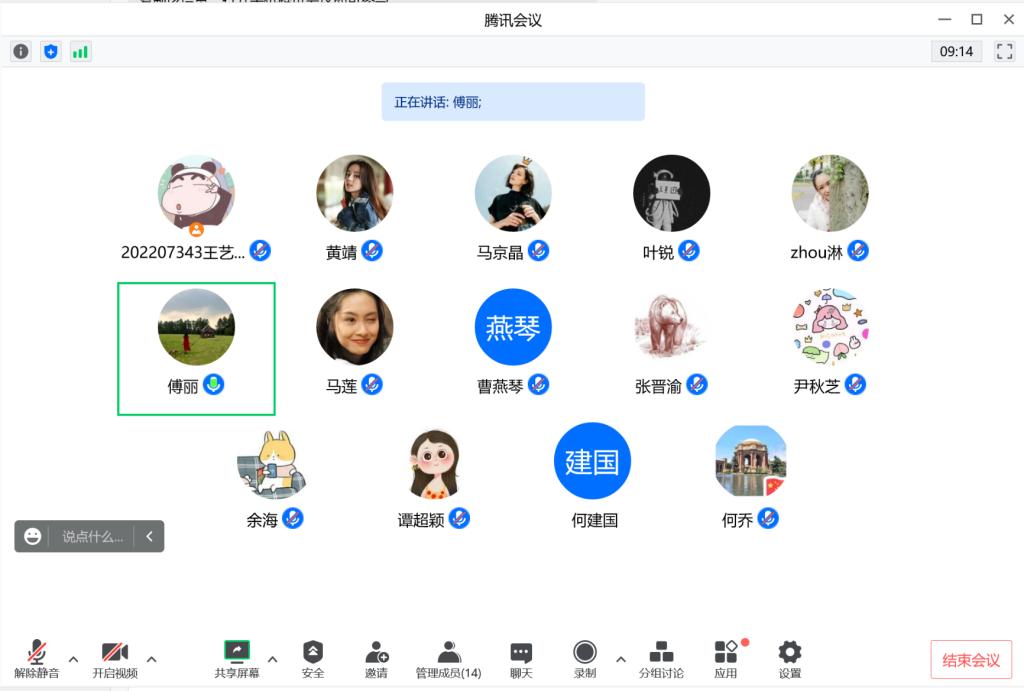Open the 应用 apps panel

(x=726, y=659)
